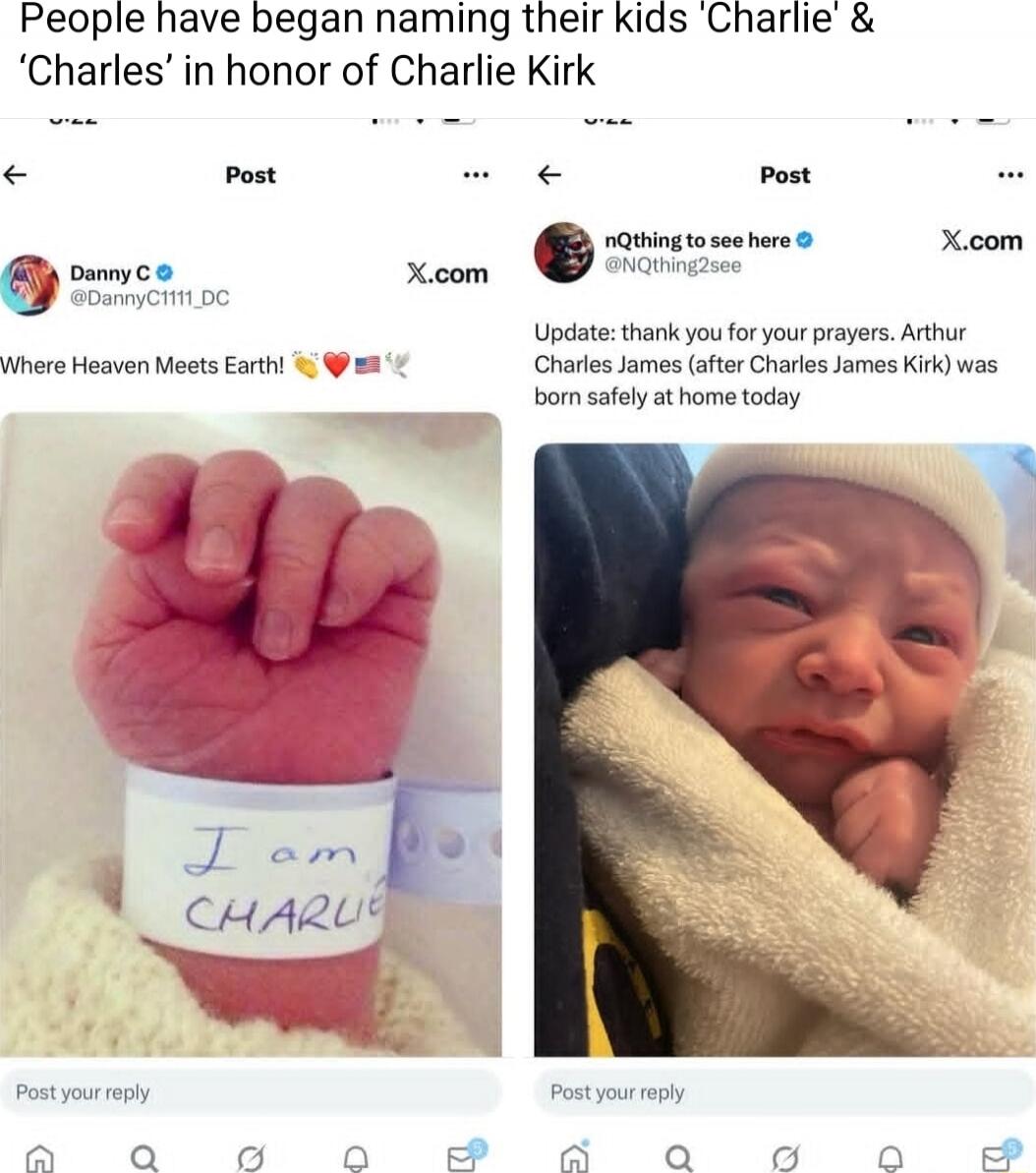Open left post's three-dot menu
The image size is (1036, 1173).
tap(476, 176)
